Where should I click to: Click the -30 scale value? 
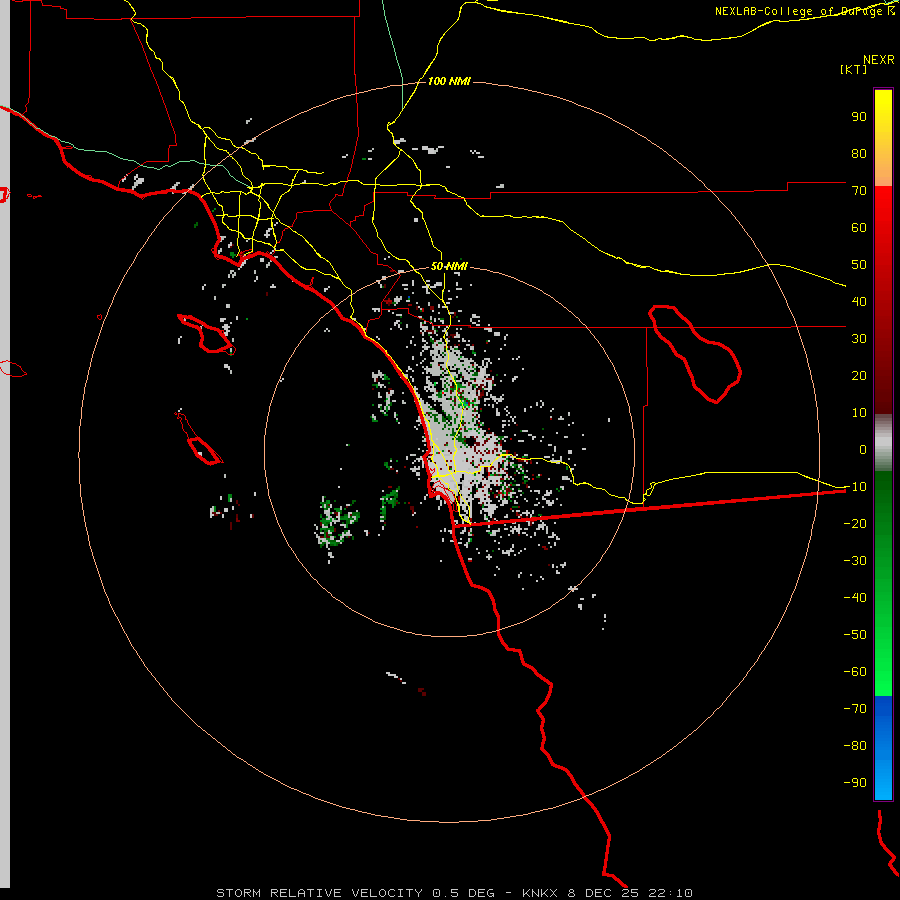click(x=855, y=561)
